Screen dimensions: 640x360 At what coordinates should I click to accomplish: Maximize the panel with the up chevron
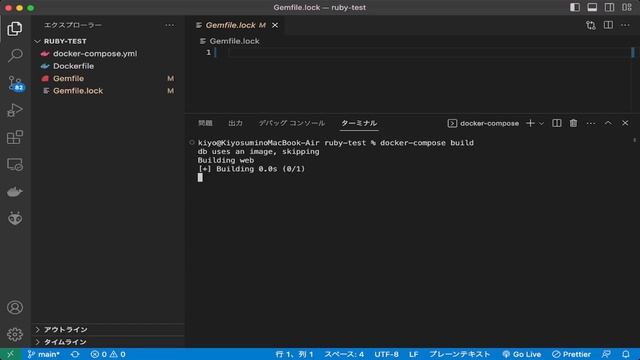point(608,123)
